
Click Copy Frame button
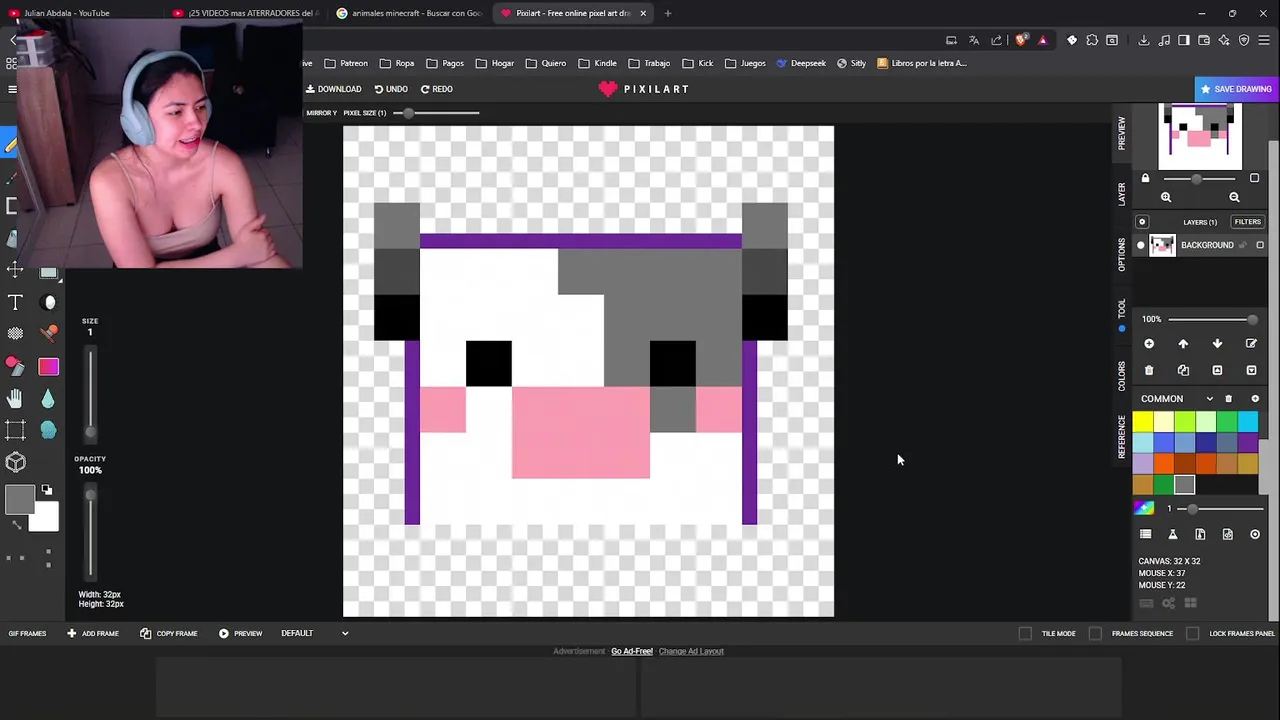click(x=169, y=633)
